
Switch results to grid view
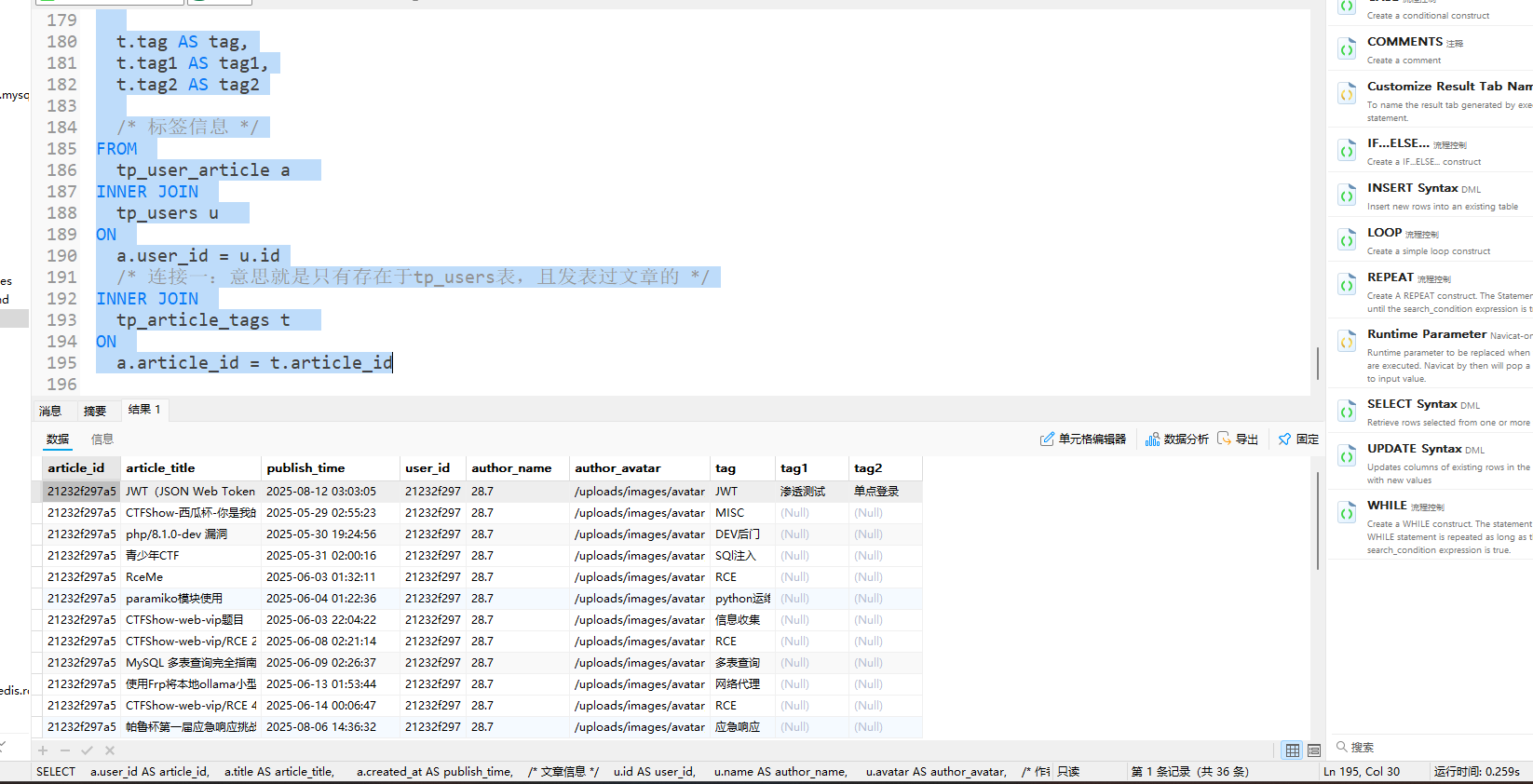[1292, 750]
